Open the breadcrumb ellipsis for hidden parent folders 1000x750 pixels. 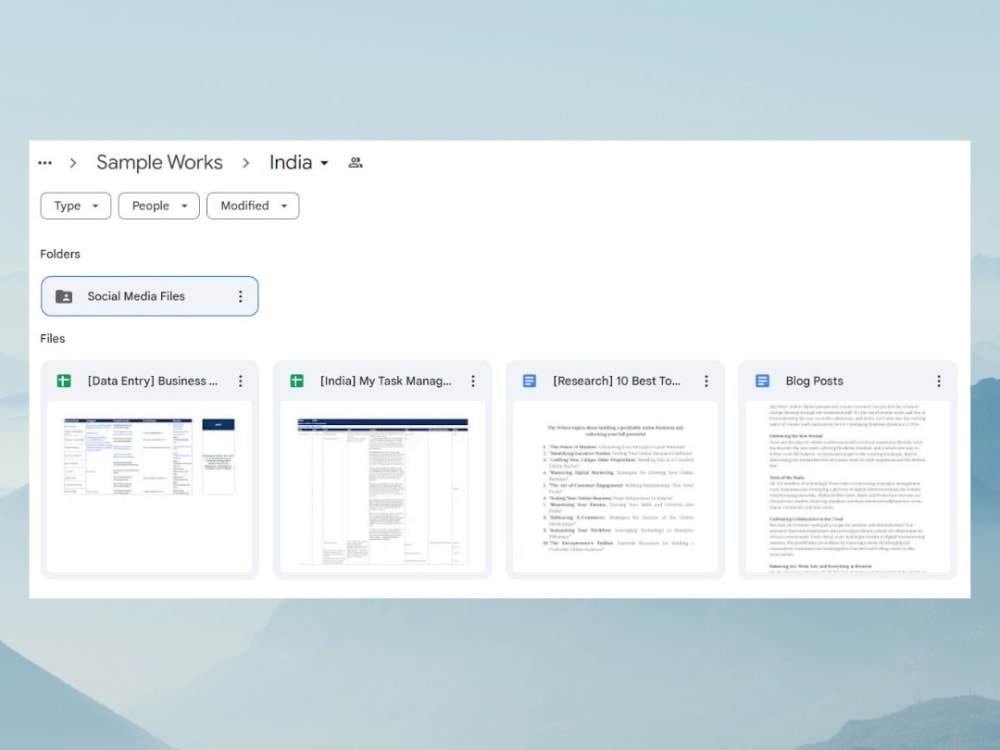pyautogui.click(x=45, y=163)
